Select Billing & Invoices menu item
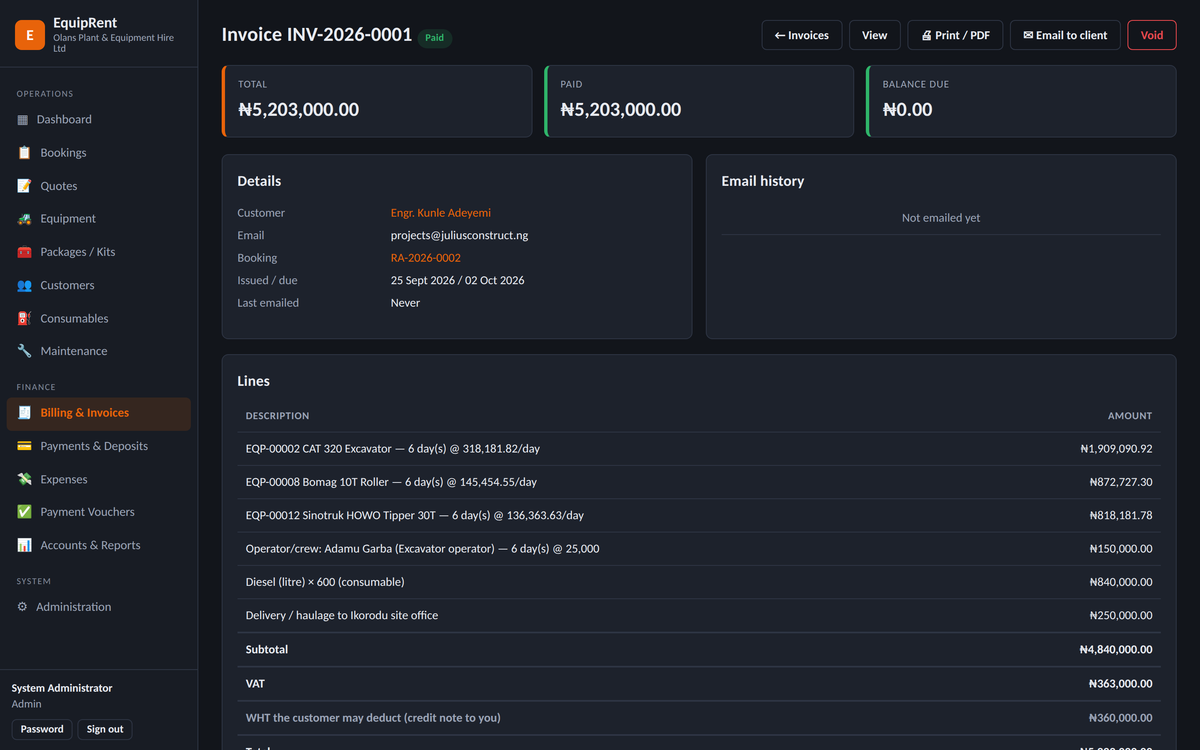The width and height of the screenshot is (1200, 750). point(98,413)
